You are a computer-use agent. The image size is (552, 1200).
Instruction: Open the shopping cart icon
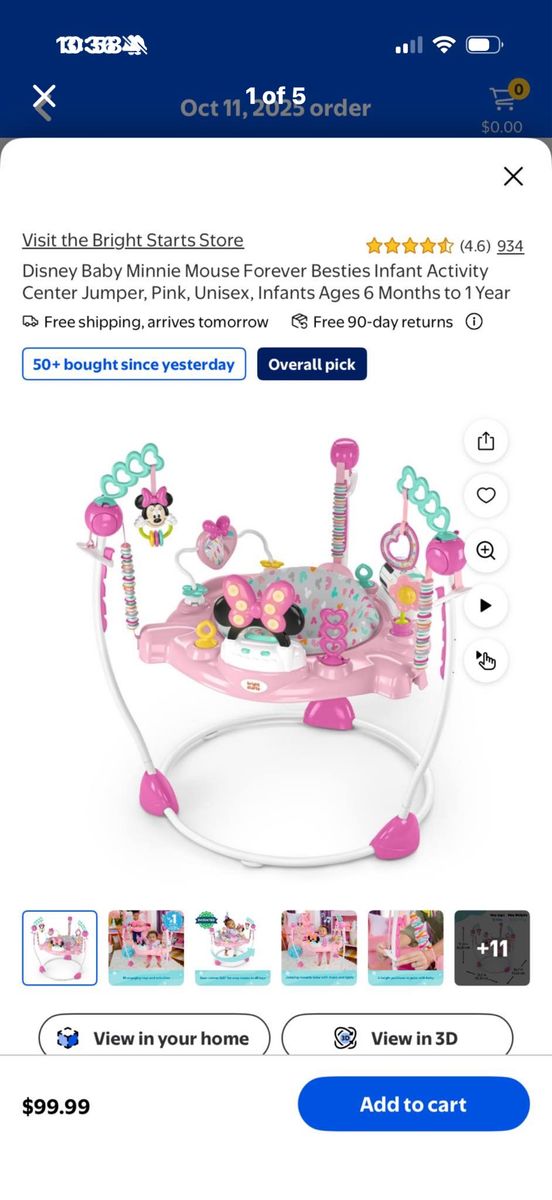tap(503, 99)
